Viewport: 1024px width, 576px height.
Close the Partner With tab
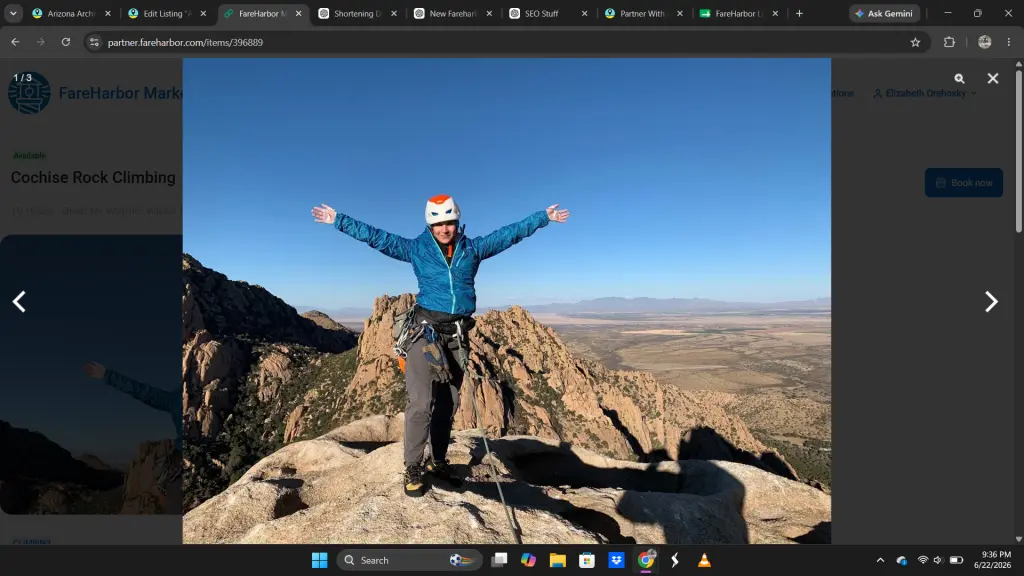click(680, 13)
